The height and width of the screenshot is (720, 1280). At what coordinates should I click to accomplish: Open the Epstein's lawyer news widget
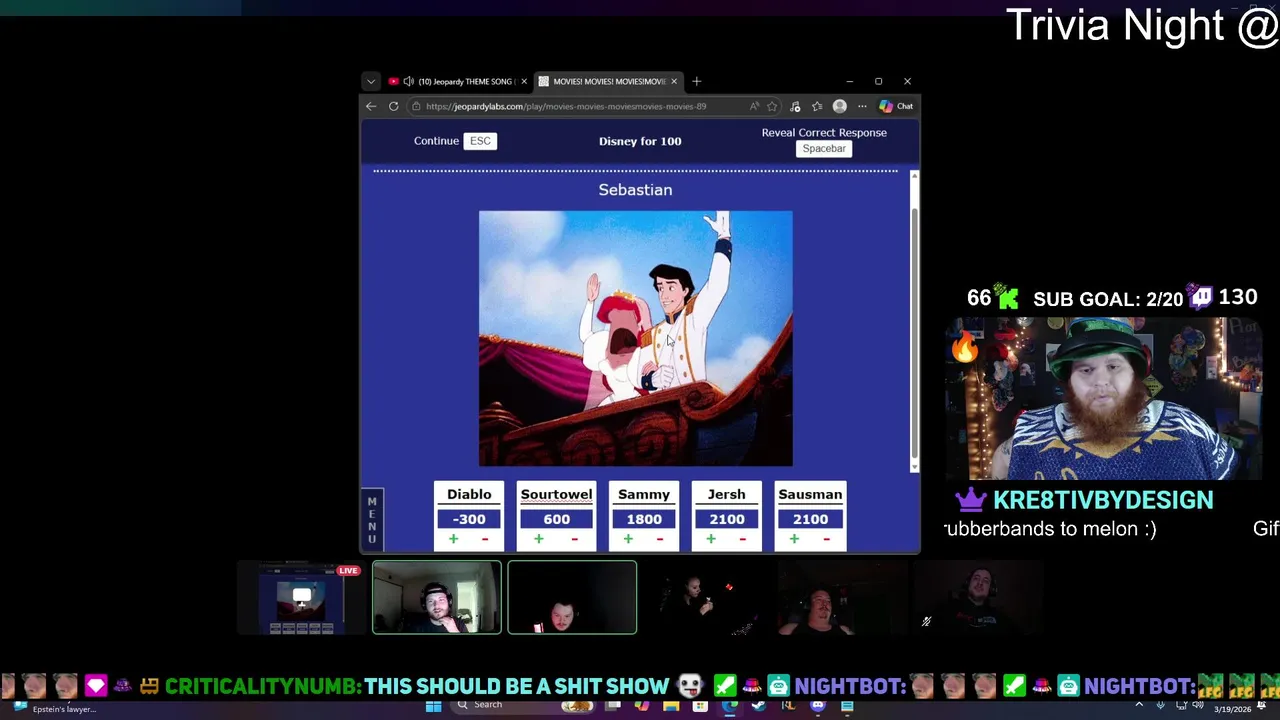click(55, 708)
